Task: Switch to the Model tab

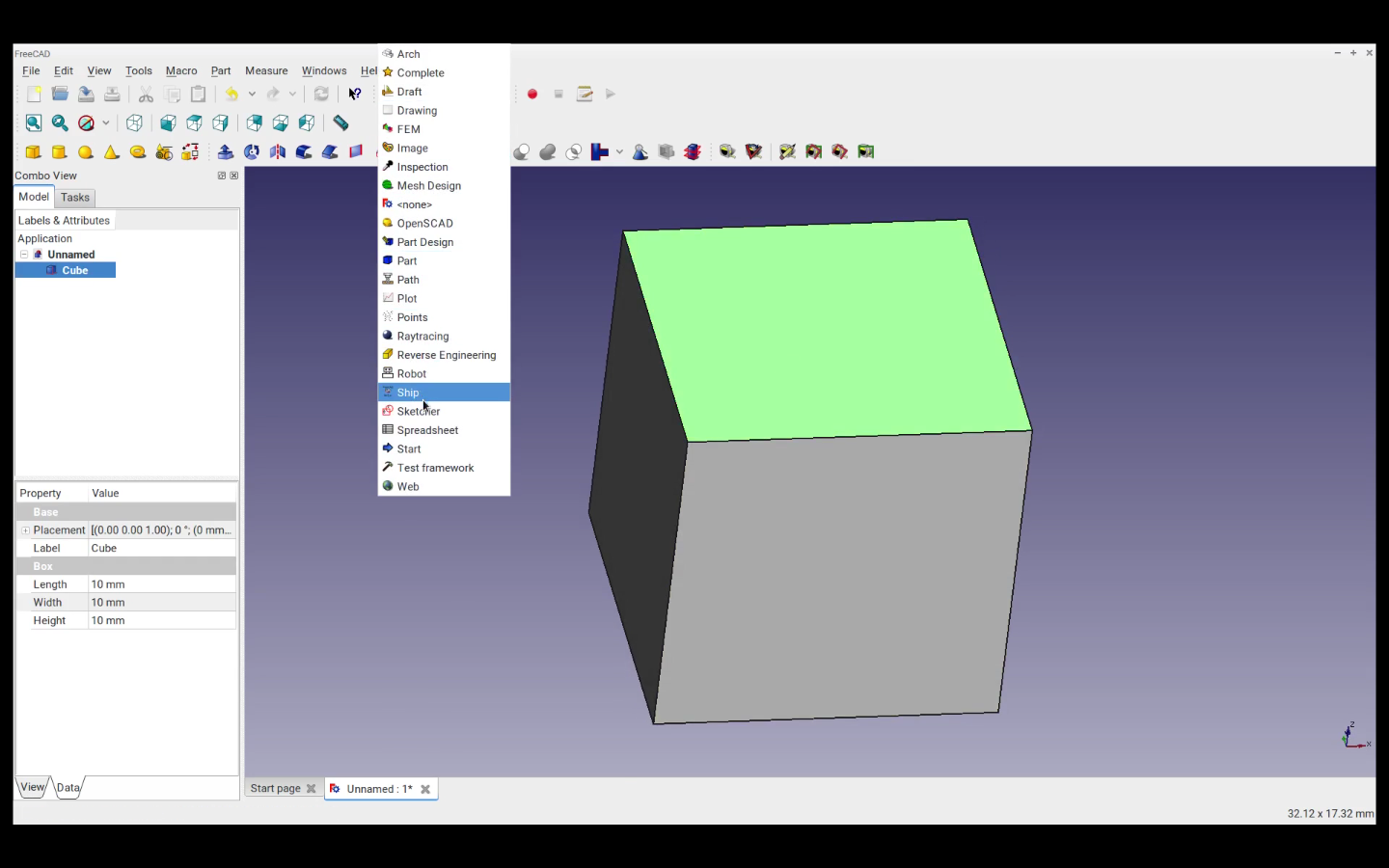Action: pyautogui.click(x=34, y=197)
